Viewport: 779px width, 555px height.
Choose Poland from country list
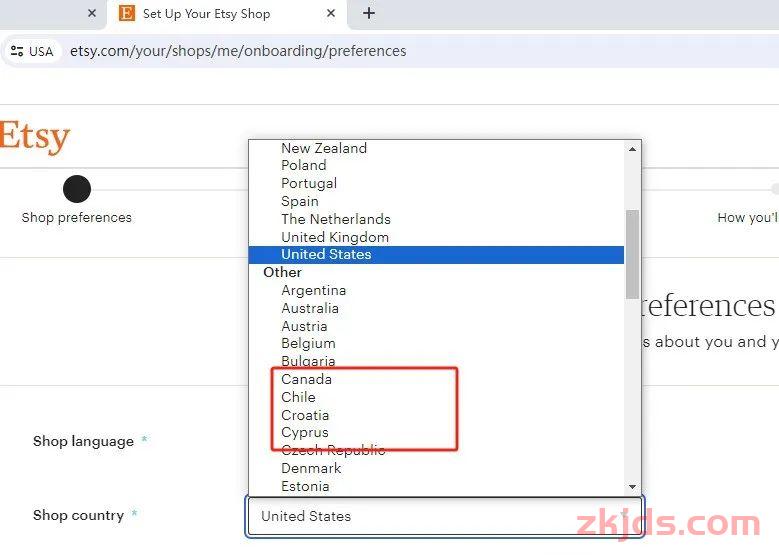[x=436, y=165]
